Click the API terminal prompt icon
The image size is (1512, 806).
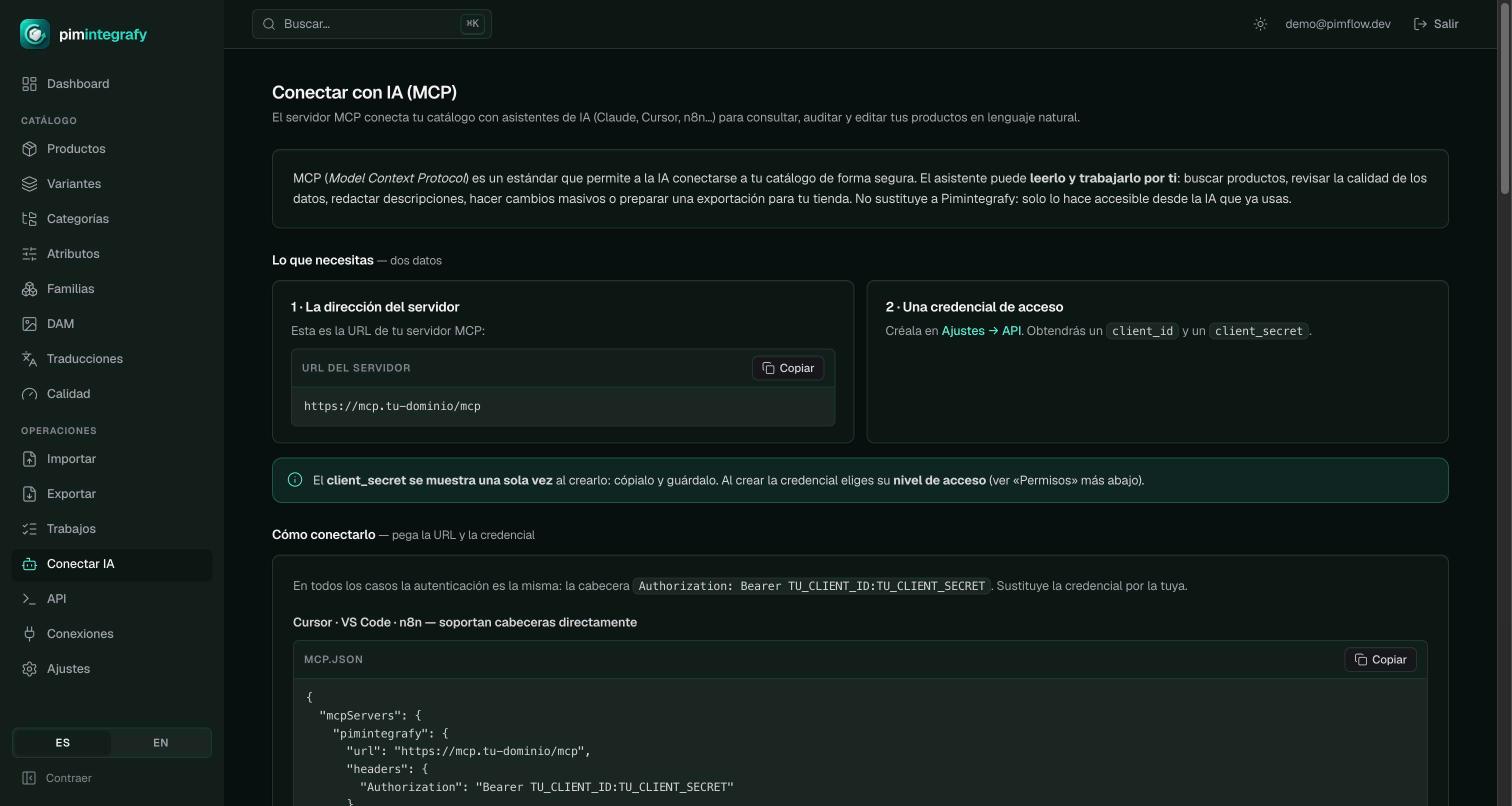[x=29, y=599]
